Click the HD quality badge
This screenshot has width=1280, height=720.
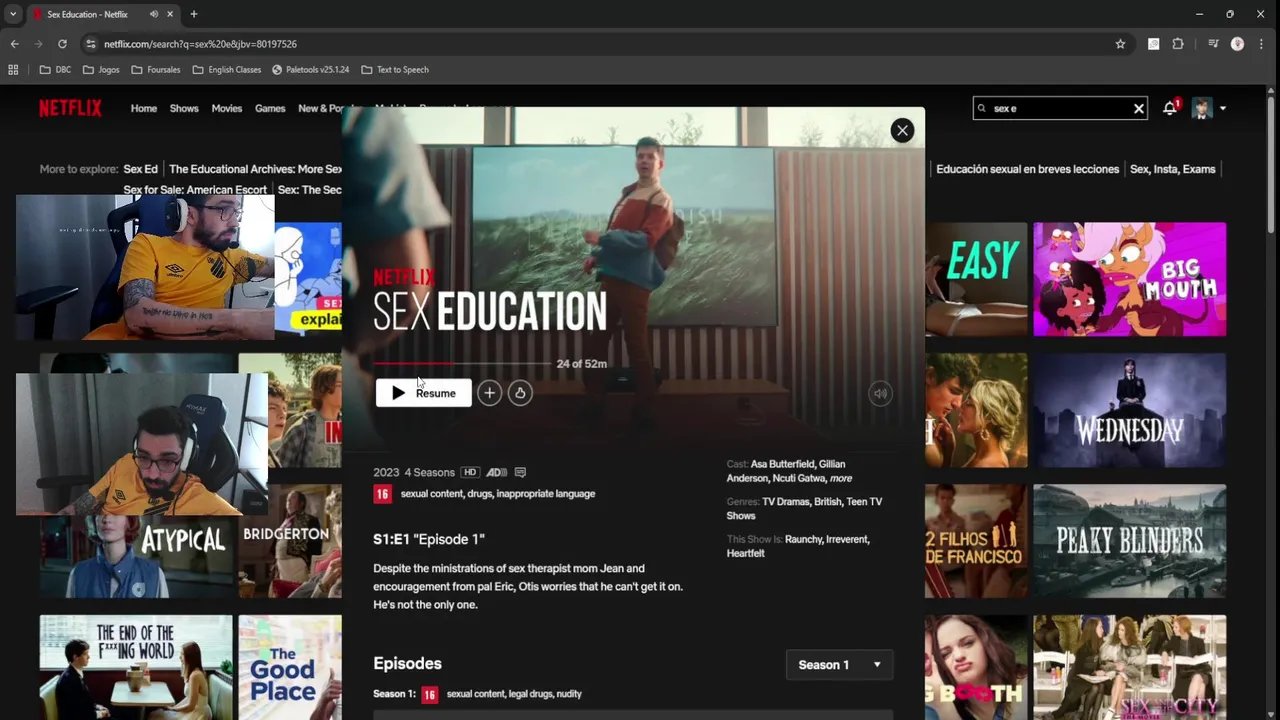click(470, 472)
